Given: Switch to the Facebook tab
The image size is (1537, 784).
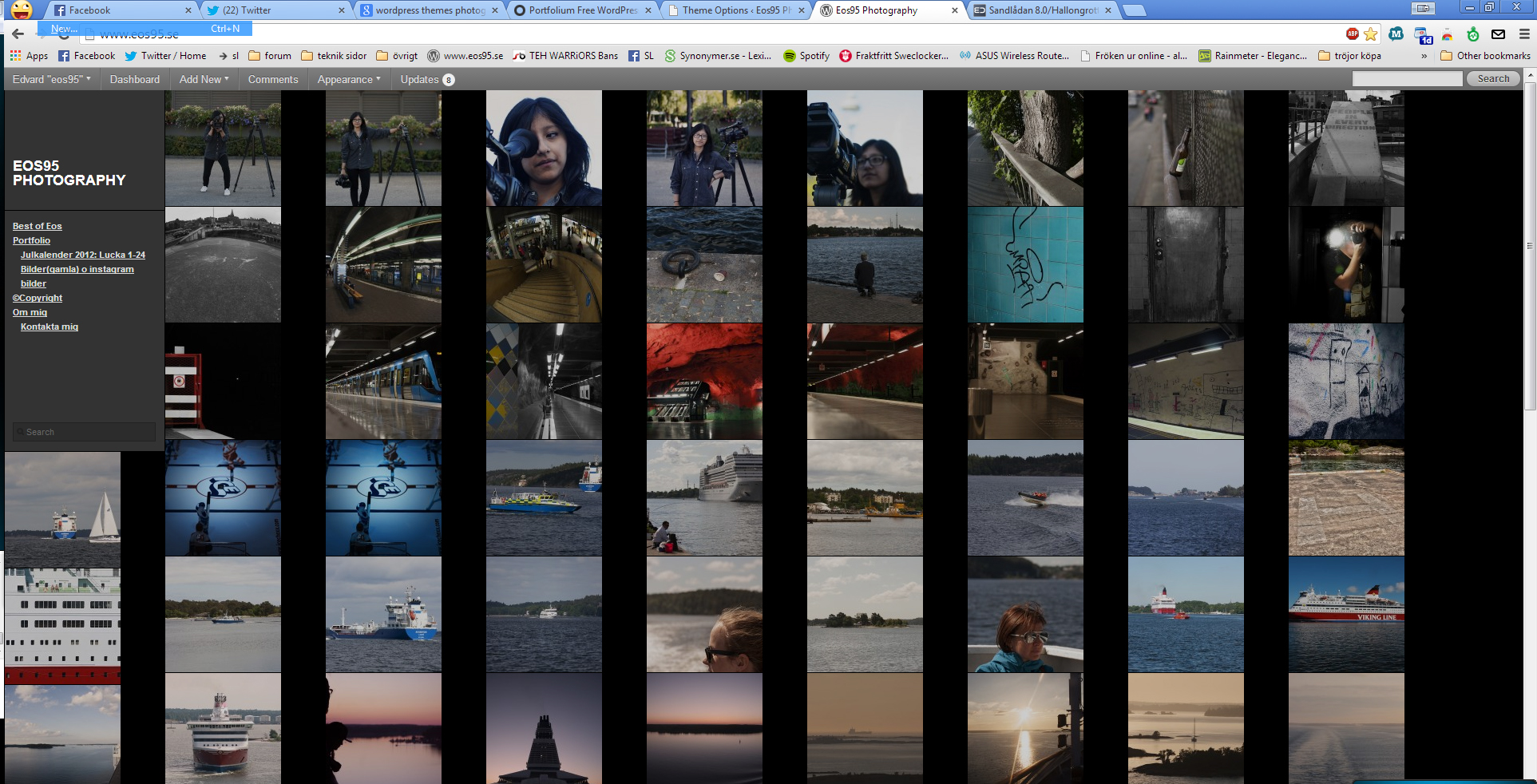Looking at the screenshot, I should (x=120, y=10).
